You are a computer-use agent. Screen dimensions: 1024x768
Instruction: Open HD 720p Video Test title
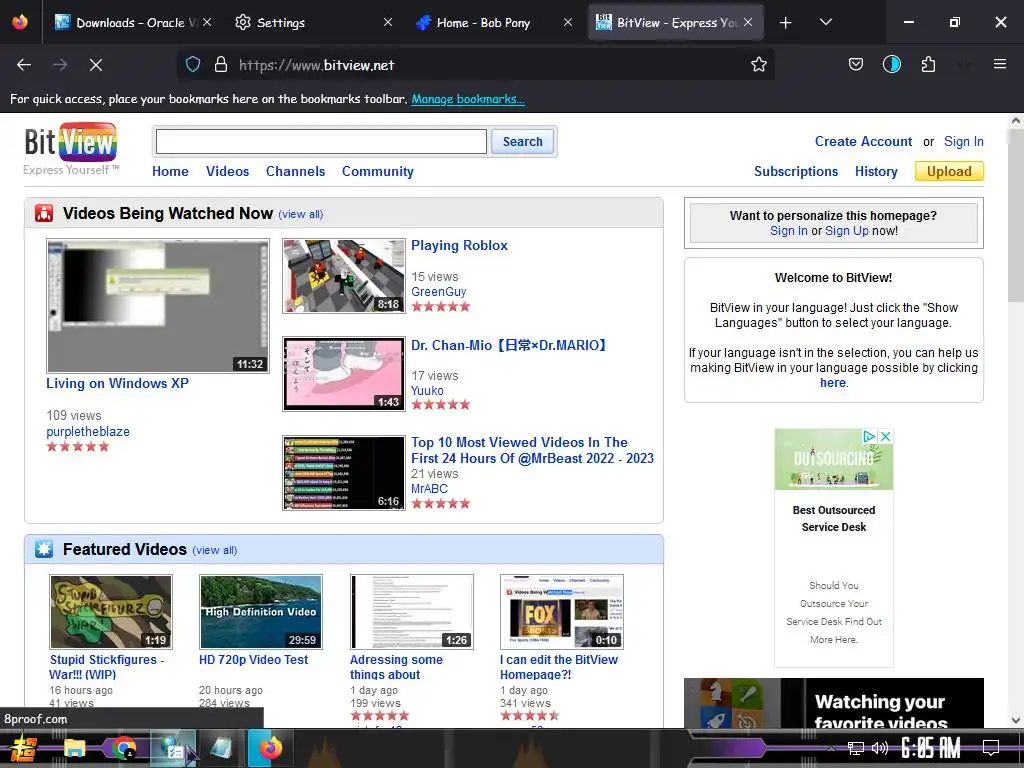[x=253, y=660]
